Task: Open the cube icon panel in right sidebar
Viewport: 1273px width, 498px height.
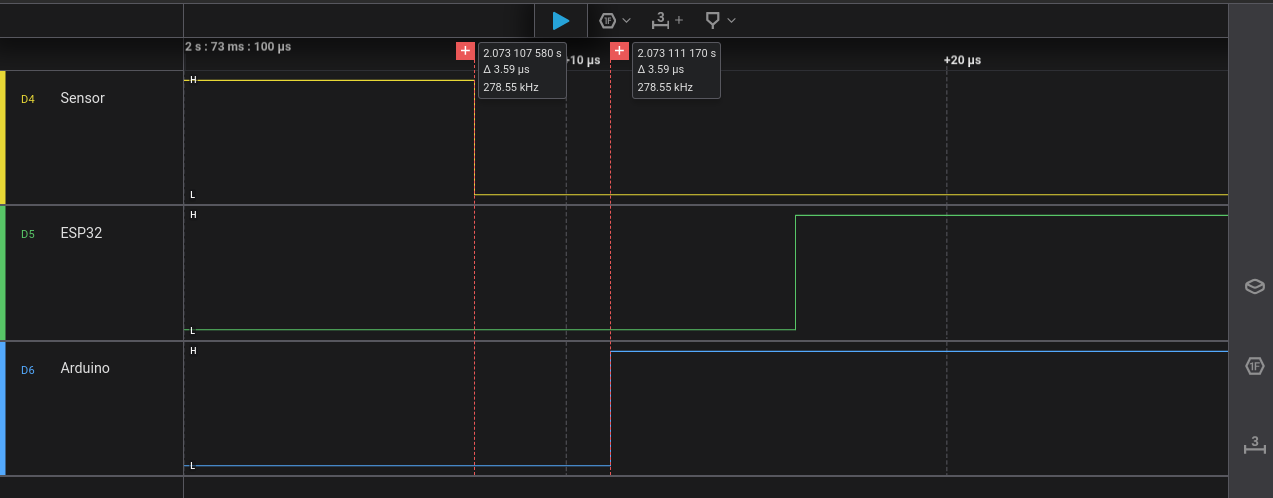Action: coord(1254,287)
